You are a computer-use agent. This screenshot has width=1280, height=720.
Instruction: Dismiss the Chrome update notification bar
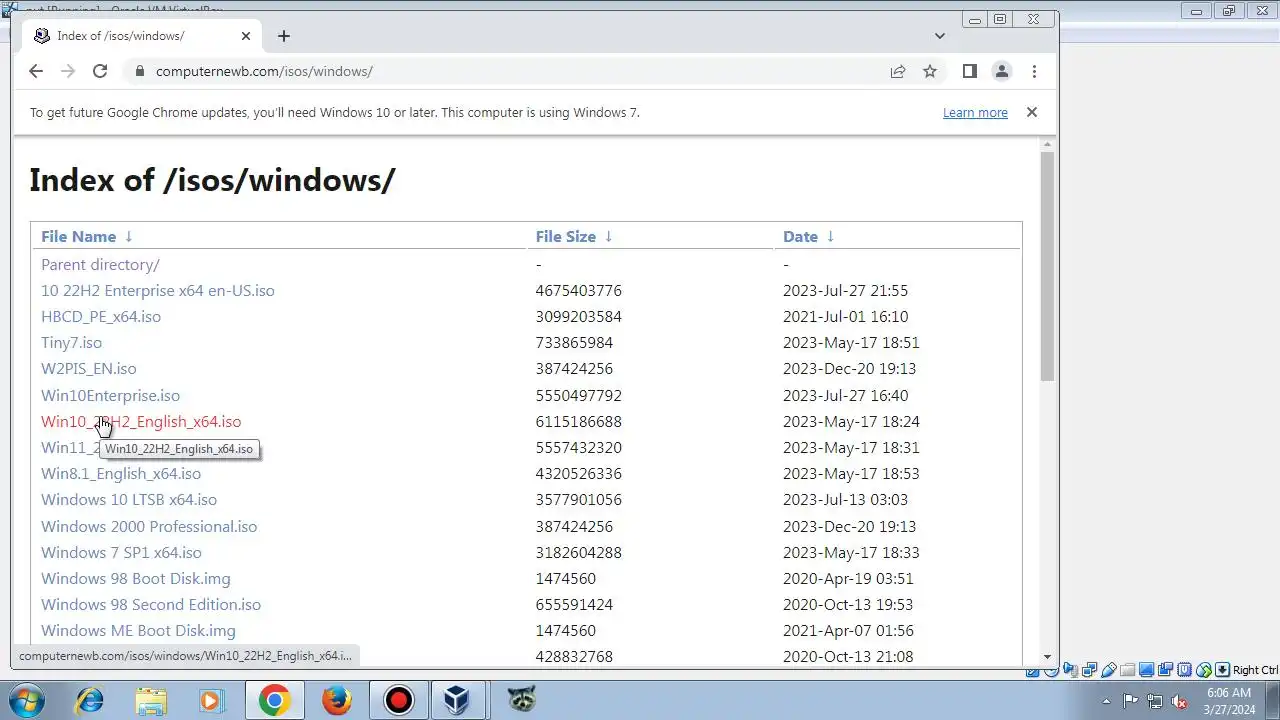click(x=1032, y=112)
